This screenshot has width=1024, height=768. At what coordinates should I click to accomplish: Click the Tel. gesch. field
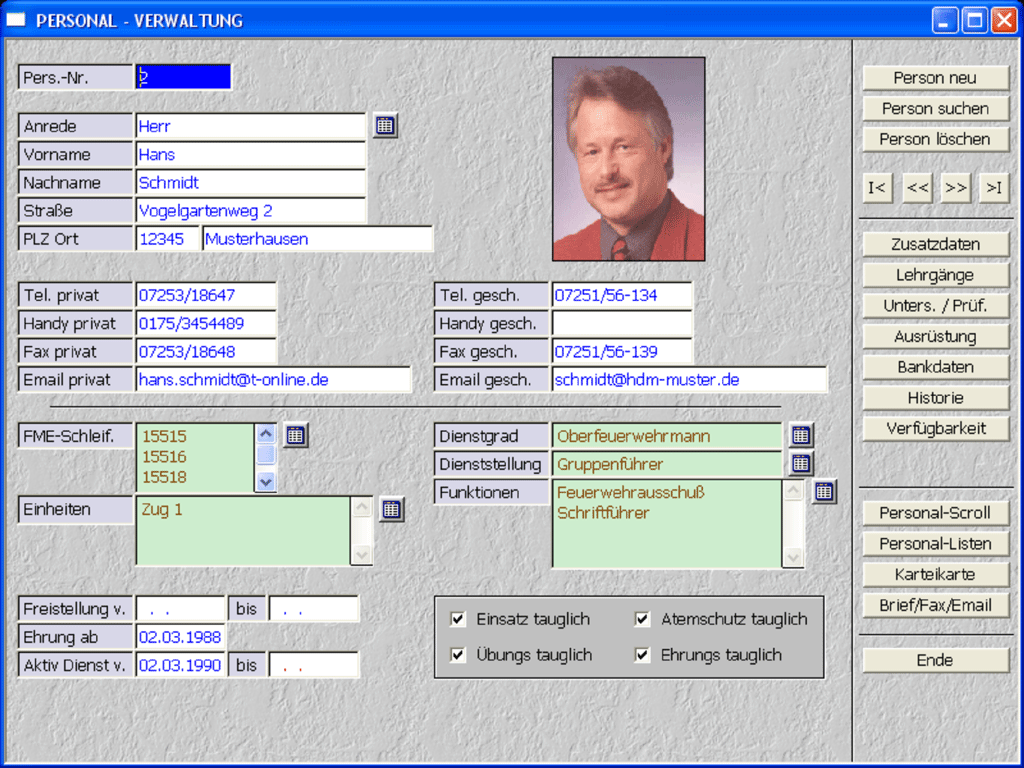[622, 295]
